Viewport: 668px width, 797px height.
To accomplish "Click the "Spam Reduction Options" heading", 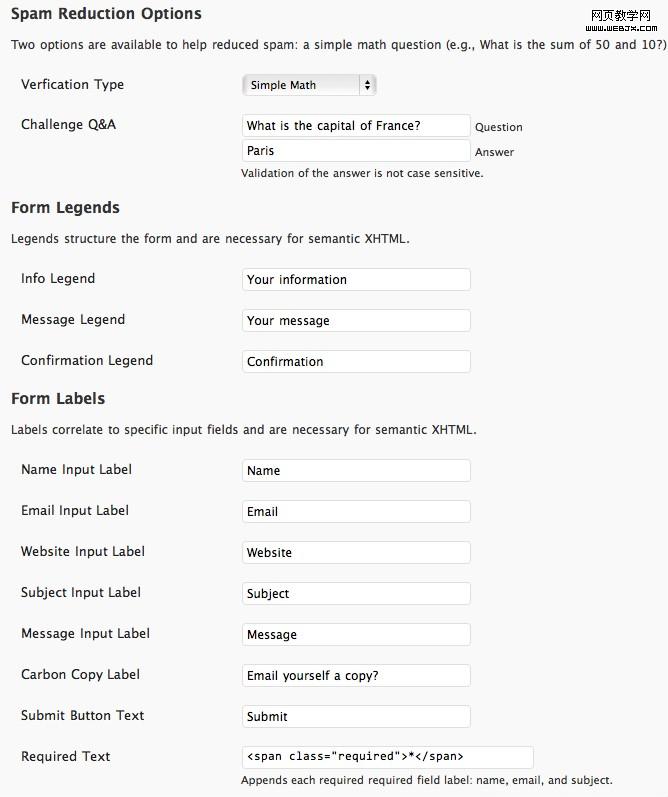I will tap(106, 14).
